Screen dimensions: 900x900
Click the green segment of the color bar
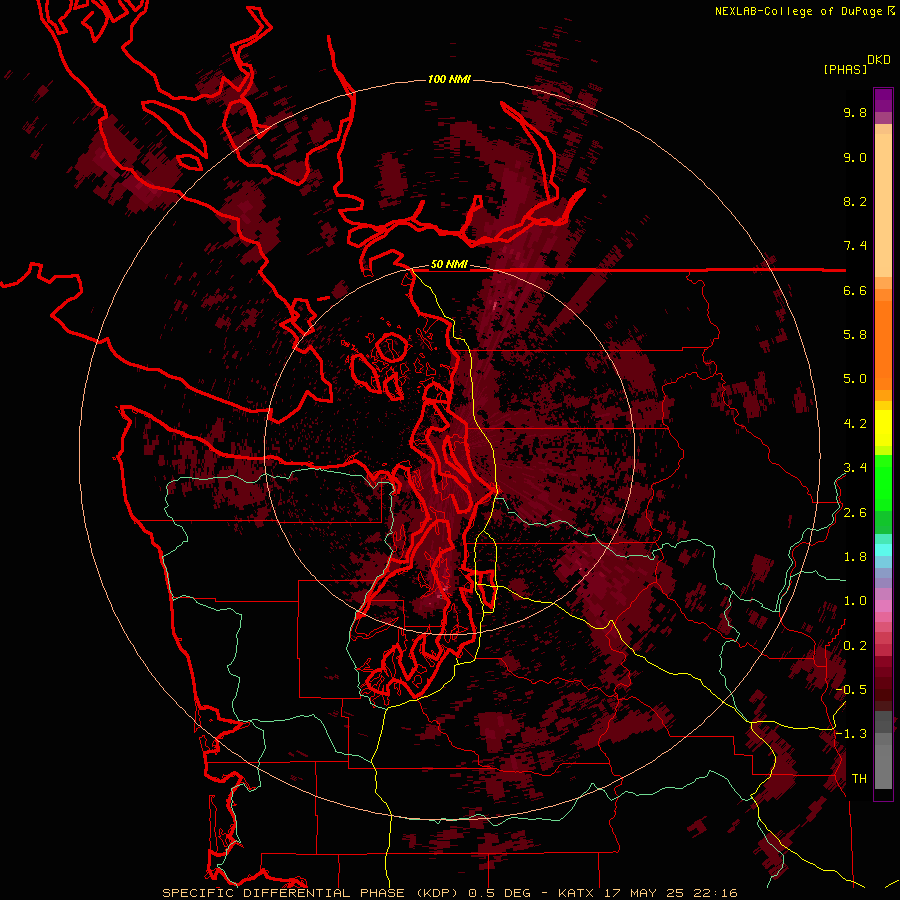point(883,482)
